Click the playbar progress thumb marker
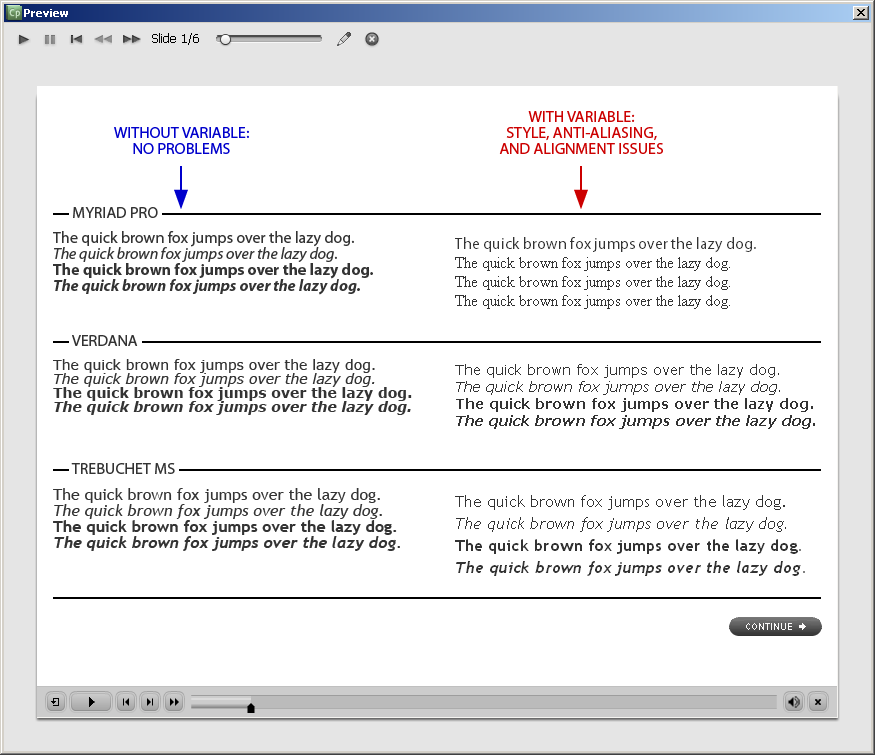This screenshot has height=755, width=875. (x=251, y=708)
